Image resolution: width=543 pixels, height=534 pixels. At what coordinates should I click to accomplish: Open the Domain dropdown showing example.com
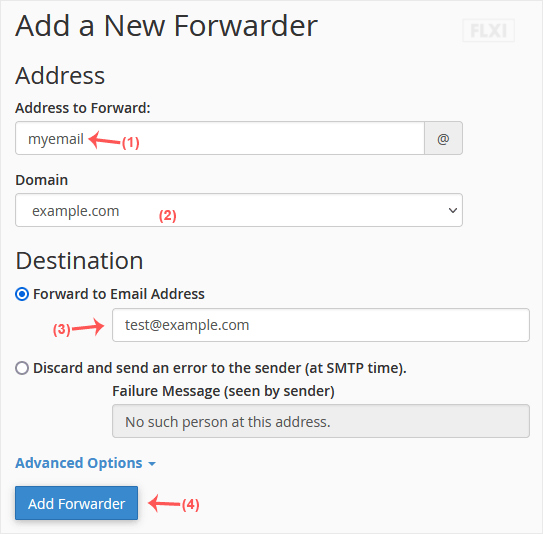tap(239, 210)
